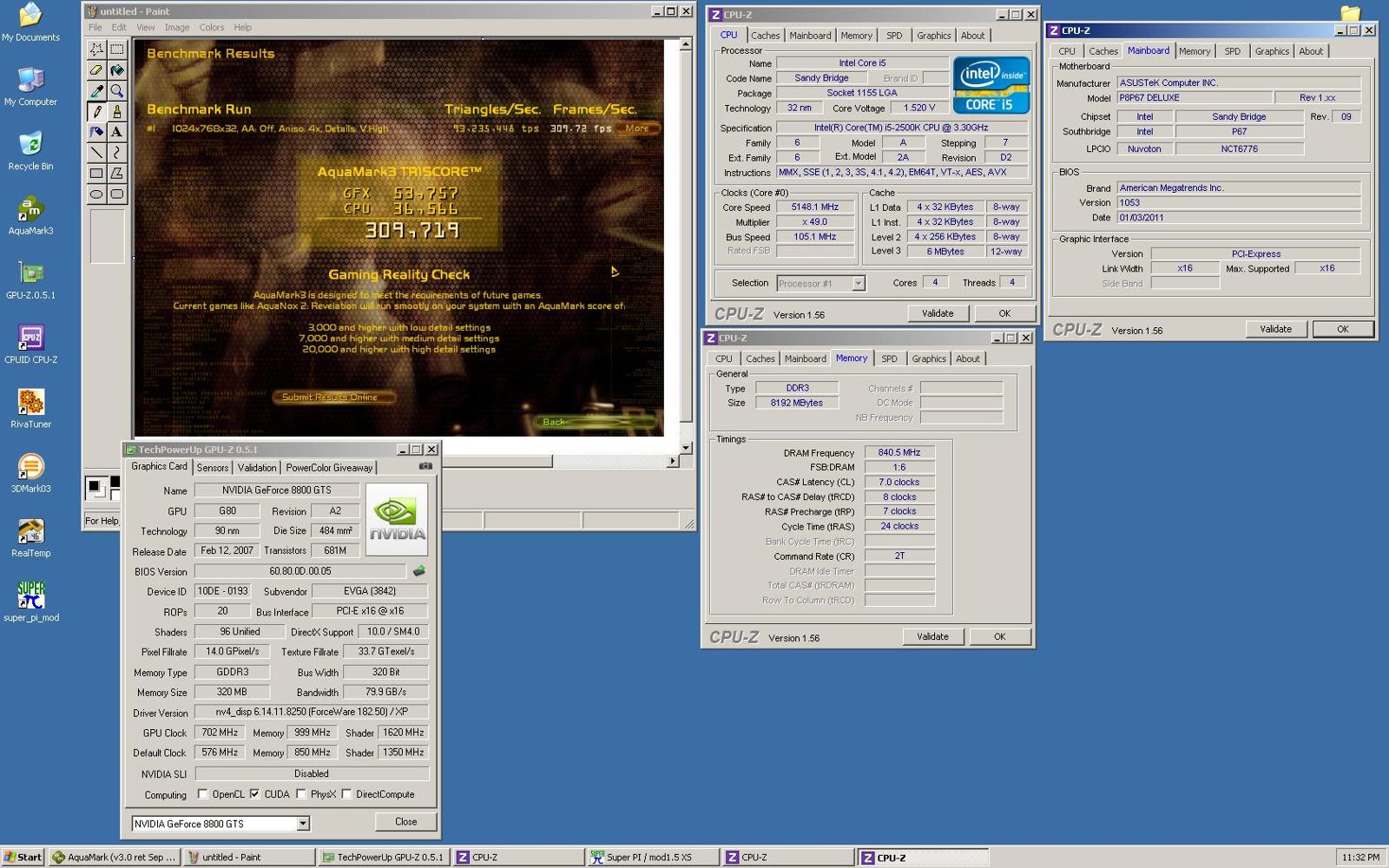Viewport: 1389px width, 868px height.
Task: Open the AquaMark3 desktop icon
Action: coord(30,216)
